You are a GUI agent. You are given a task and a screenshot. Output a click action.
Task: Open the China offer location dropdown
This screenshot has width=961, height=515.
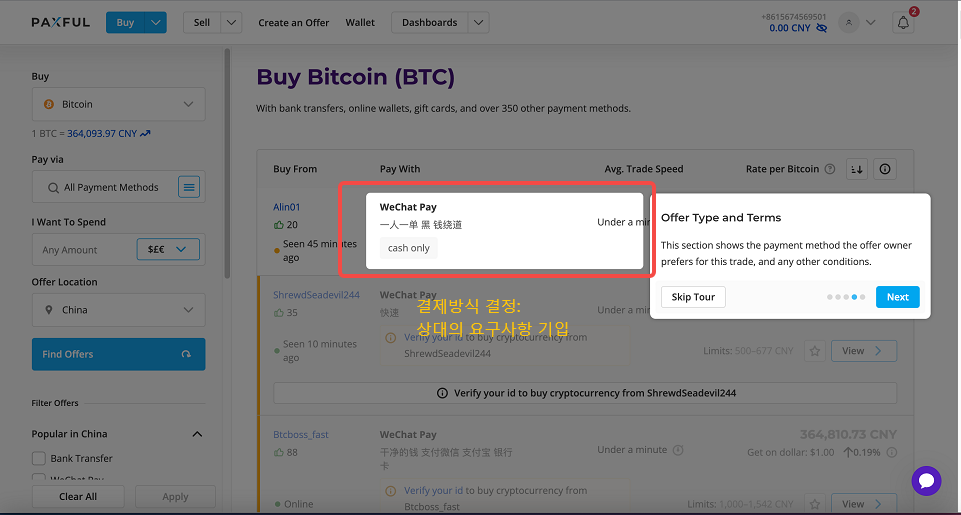point(119,310)
